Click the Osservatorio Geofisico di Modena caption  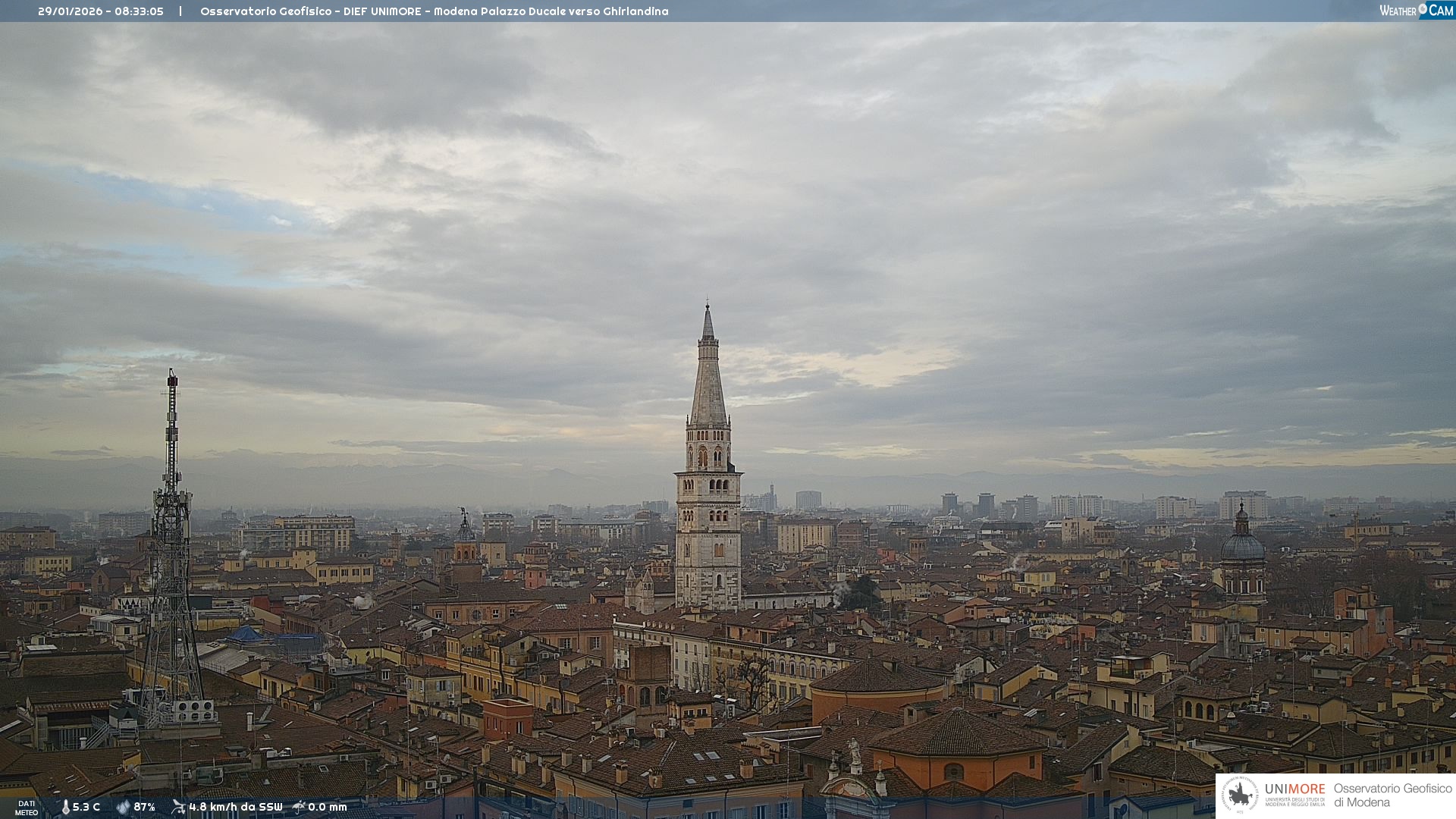tap(1392, 795)
